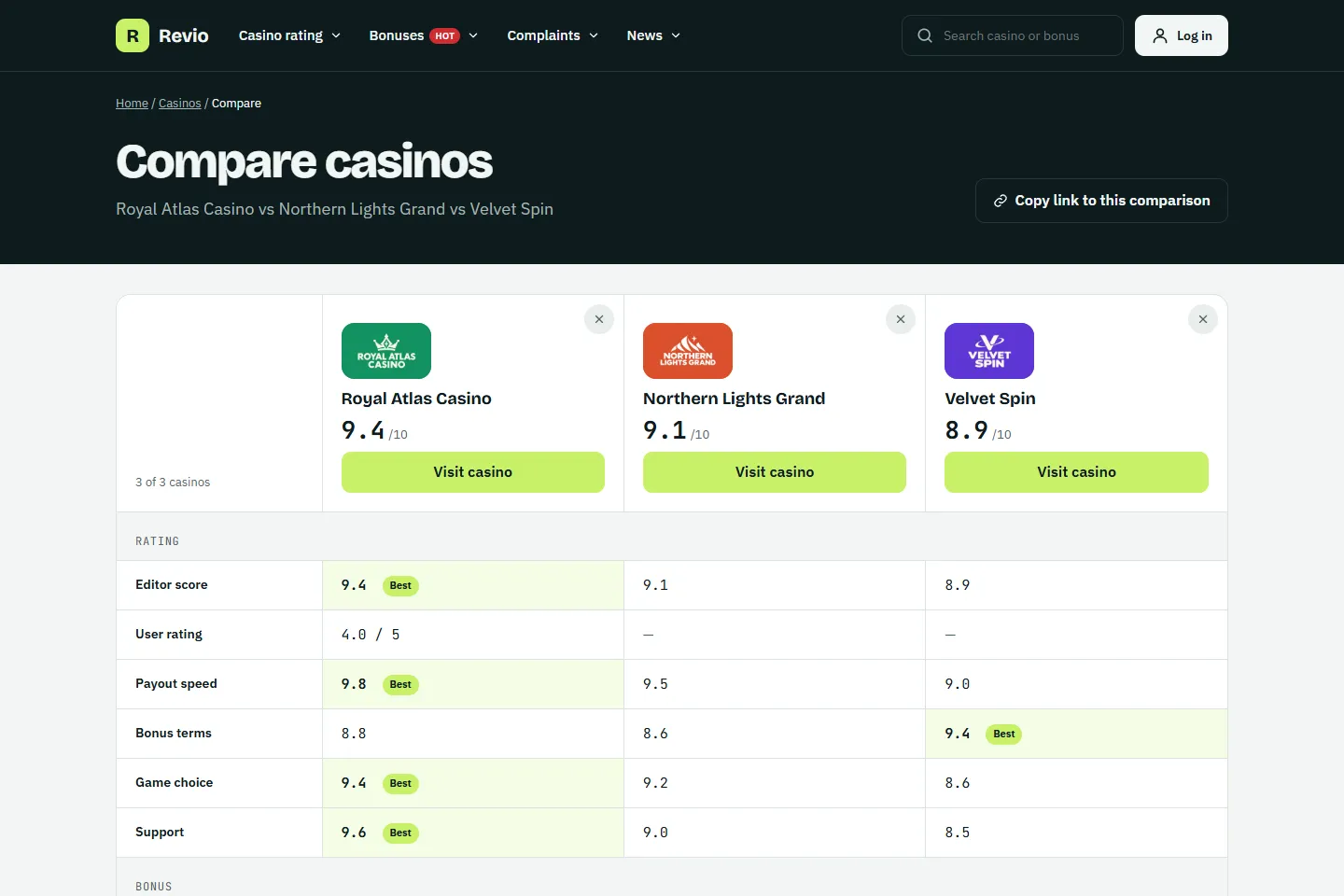Open the Casino rating menu

[x=289, y=35]
